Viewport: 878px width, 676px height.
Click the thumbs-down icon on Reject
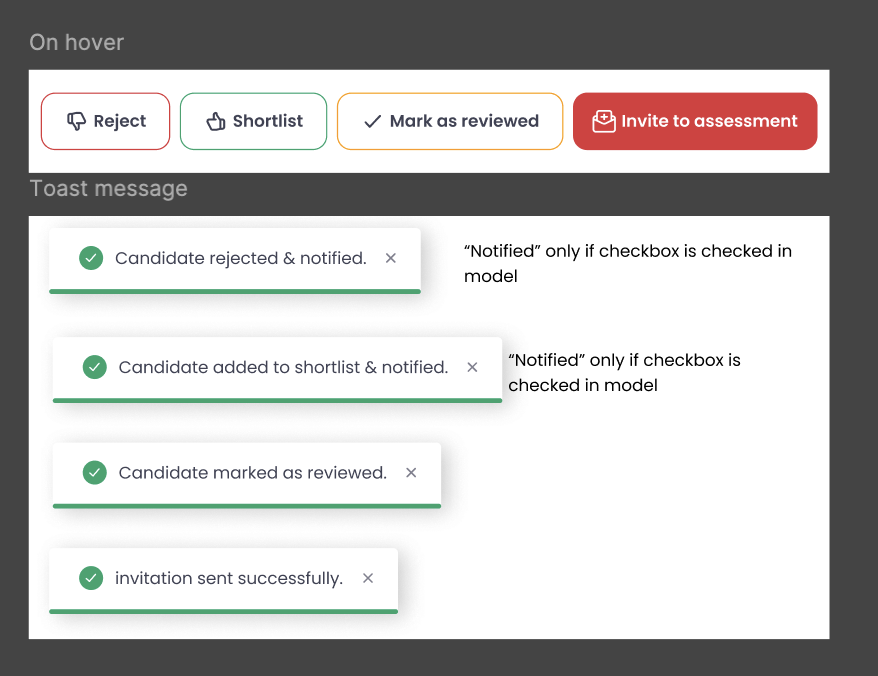click(x=76, y=121)
